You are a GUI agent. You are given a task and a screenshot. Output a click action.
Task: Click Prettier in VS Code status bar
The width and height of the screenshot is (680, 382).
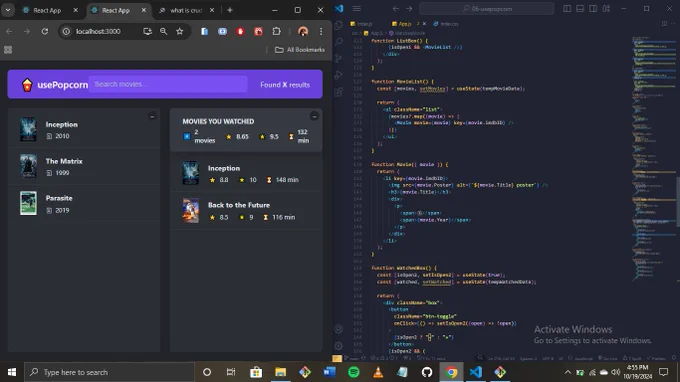656,358
